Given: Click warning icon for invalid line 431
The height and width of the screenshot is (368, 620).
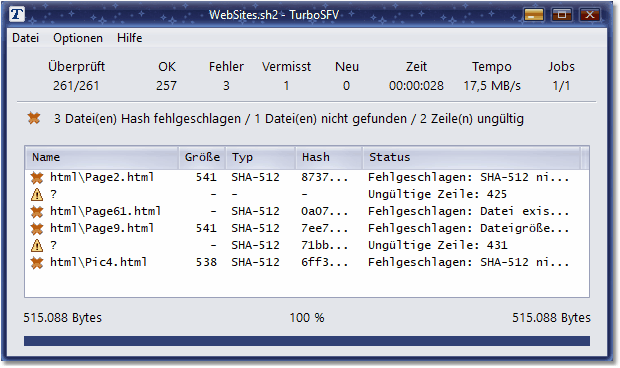Looking at the screenshot, I should (37, 246).
